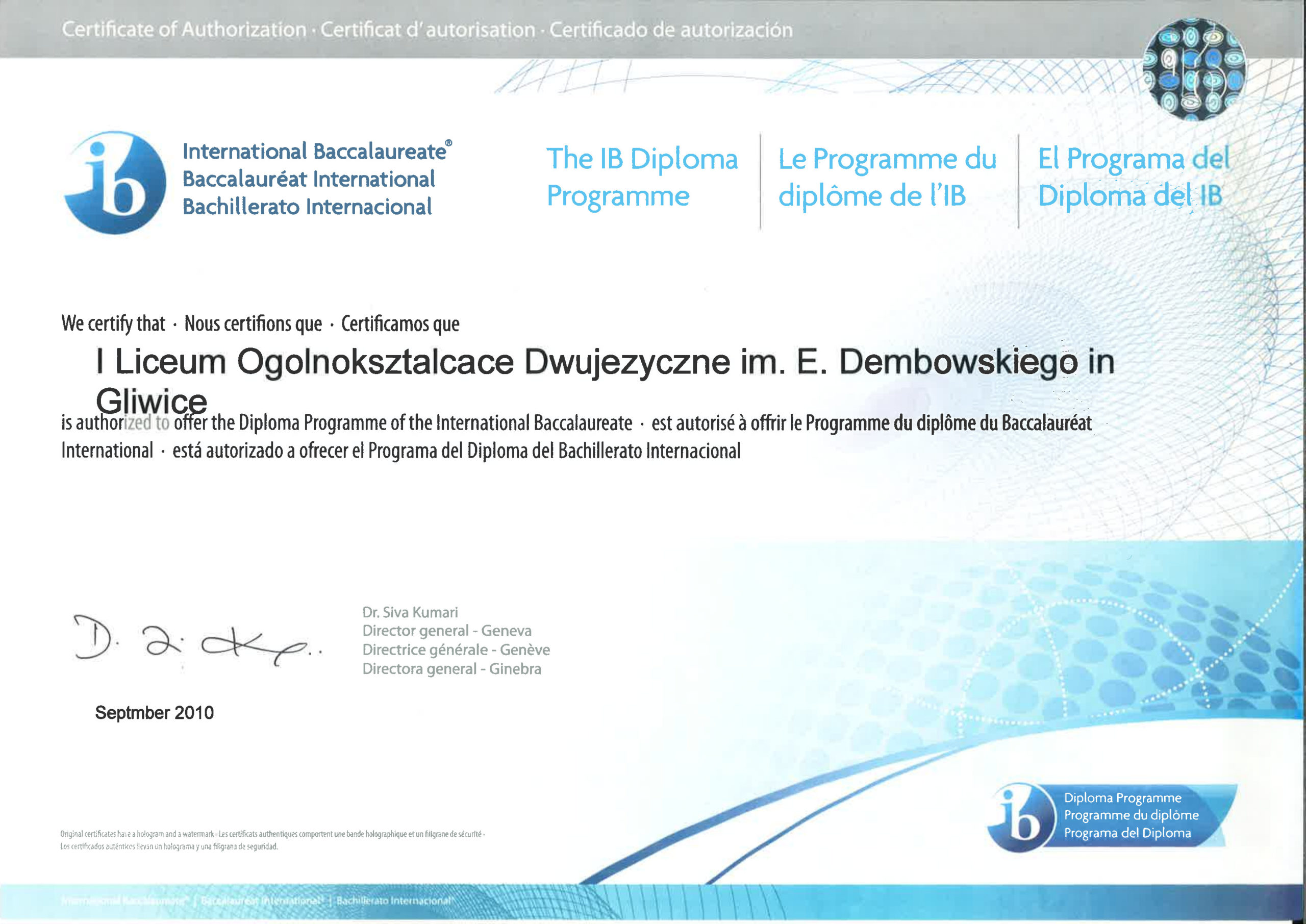This screenshot has height=924, width=1306.
Task: Click "offer the Diploma Programme of the International Baccalaureate"
Action: tap(404, 423)
